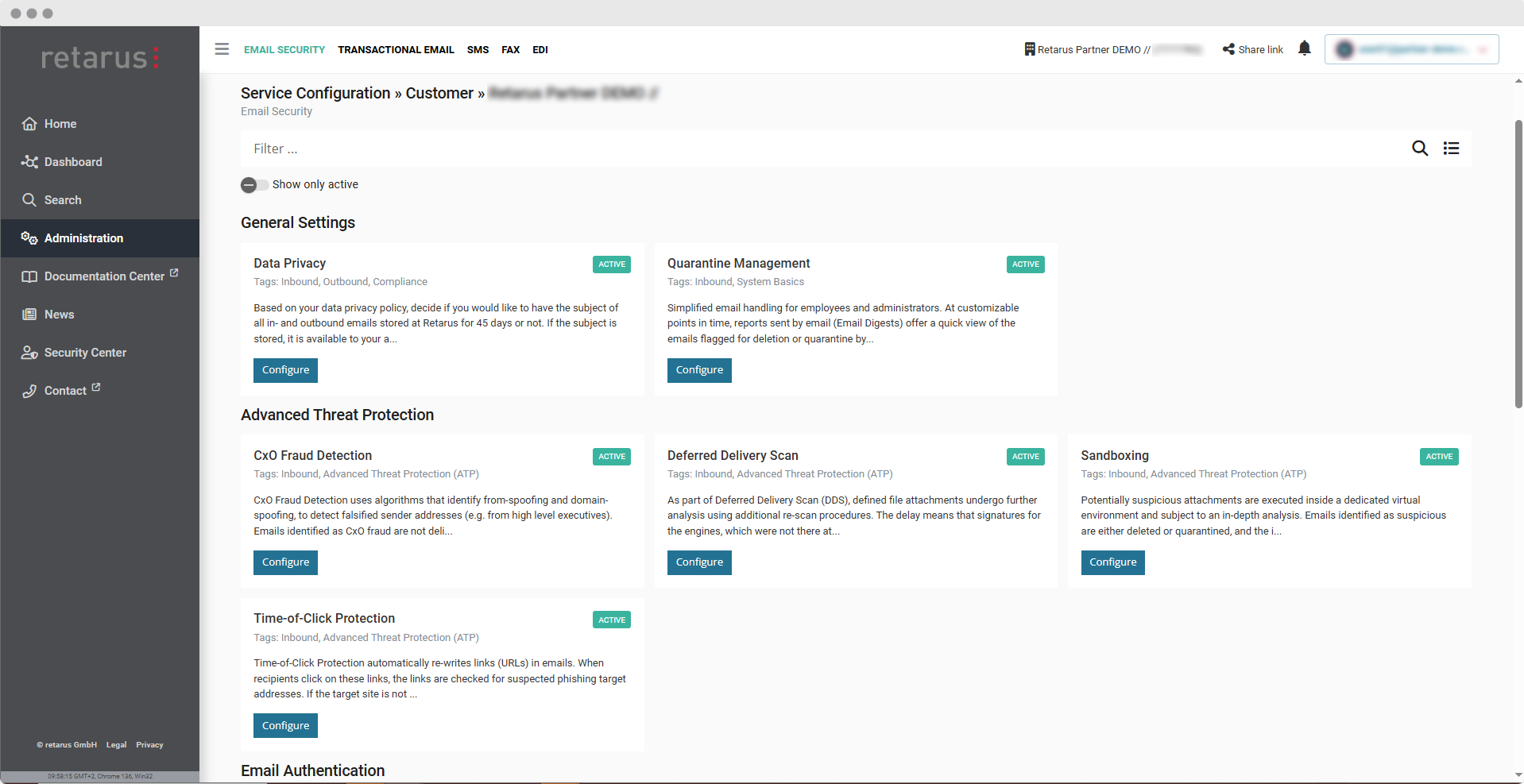The width and height of the screenshot is (1524, 784).
Task: Click the Security Center user-lock icon
Action: point(29,353)
